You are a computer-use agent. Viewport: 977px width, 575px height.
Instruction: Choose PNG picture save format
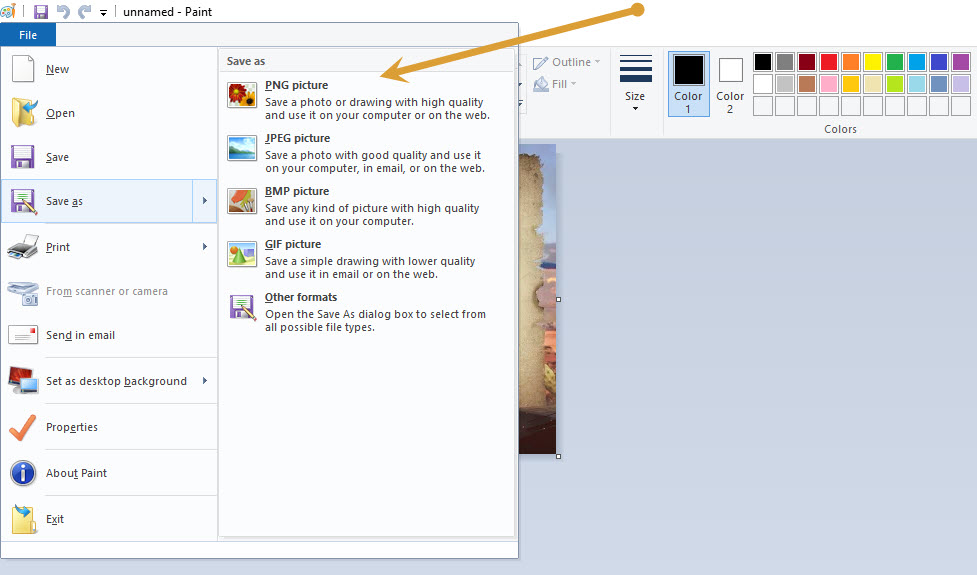(x=367, y=100)
